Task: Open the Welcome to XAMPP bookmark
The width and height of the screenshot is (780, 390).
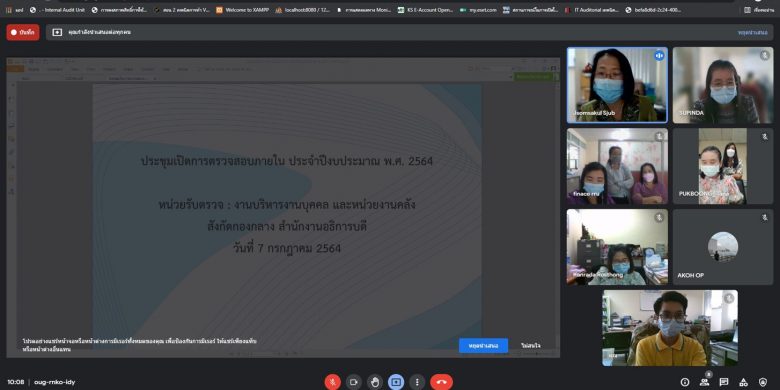Action: tap(241, 9)
